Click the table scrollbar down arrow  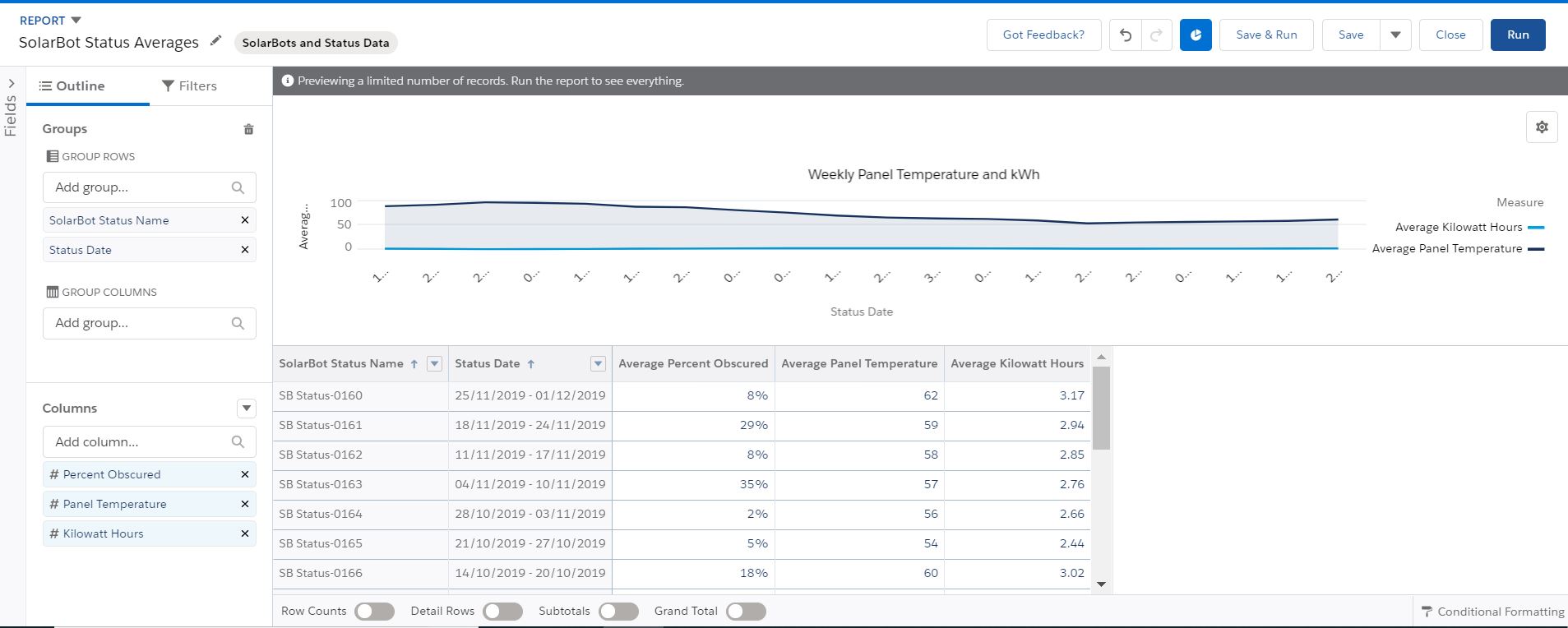pyautogui.click(x=1102, y=584)
